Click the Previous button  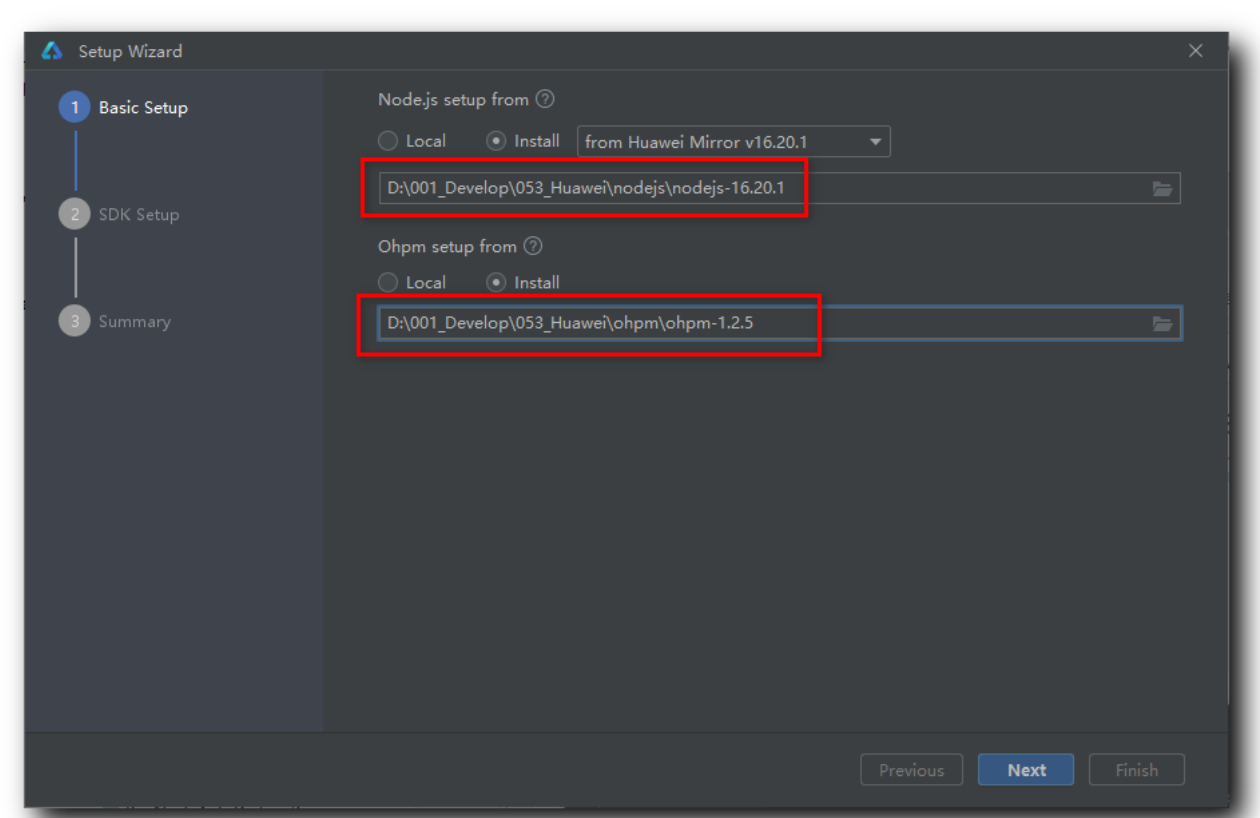911,770
